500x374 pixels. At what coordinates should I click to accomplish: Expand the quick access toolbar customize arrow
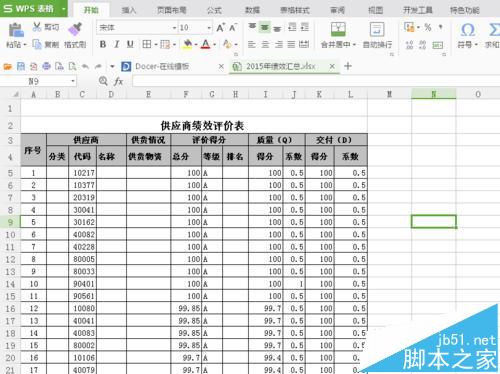(112, 67)
